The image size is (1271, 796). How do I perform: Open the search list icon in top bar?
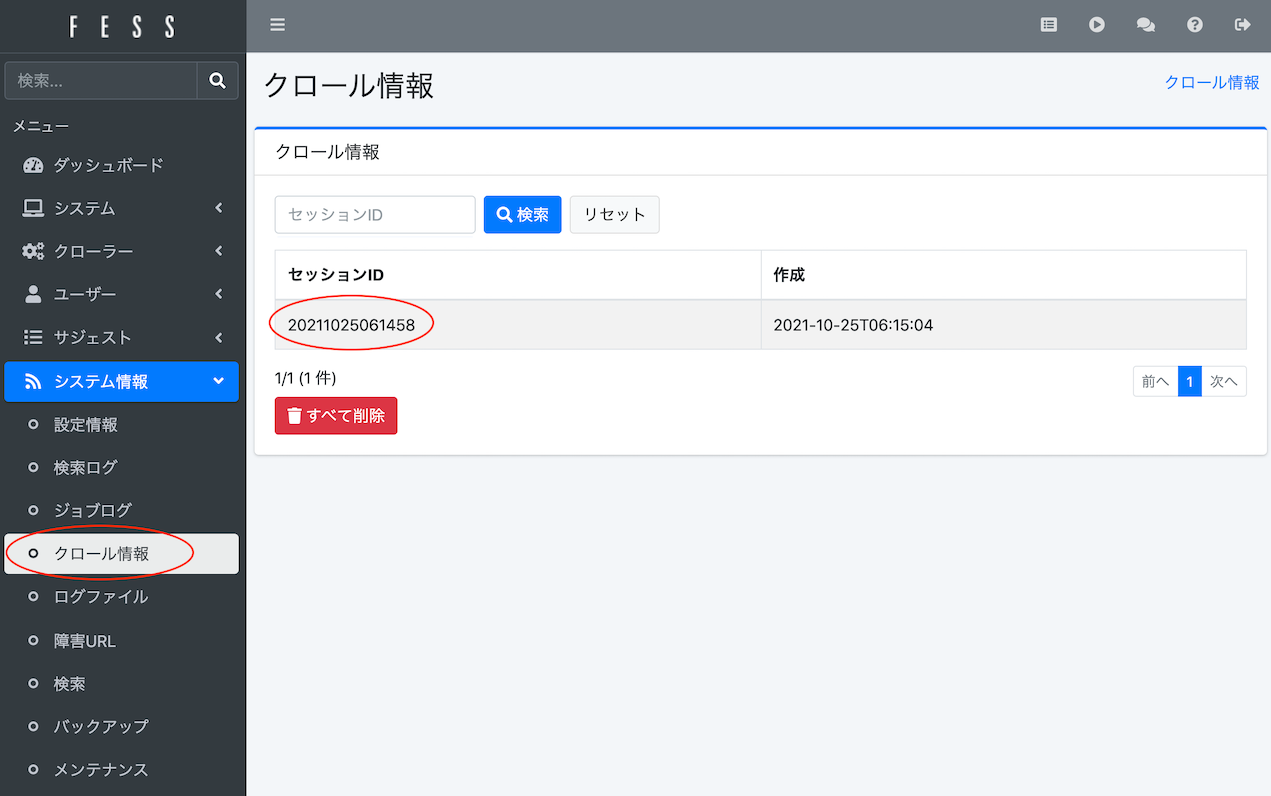pos(1048,25)
